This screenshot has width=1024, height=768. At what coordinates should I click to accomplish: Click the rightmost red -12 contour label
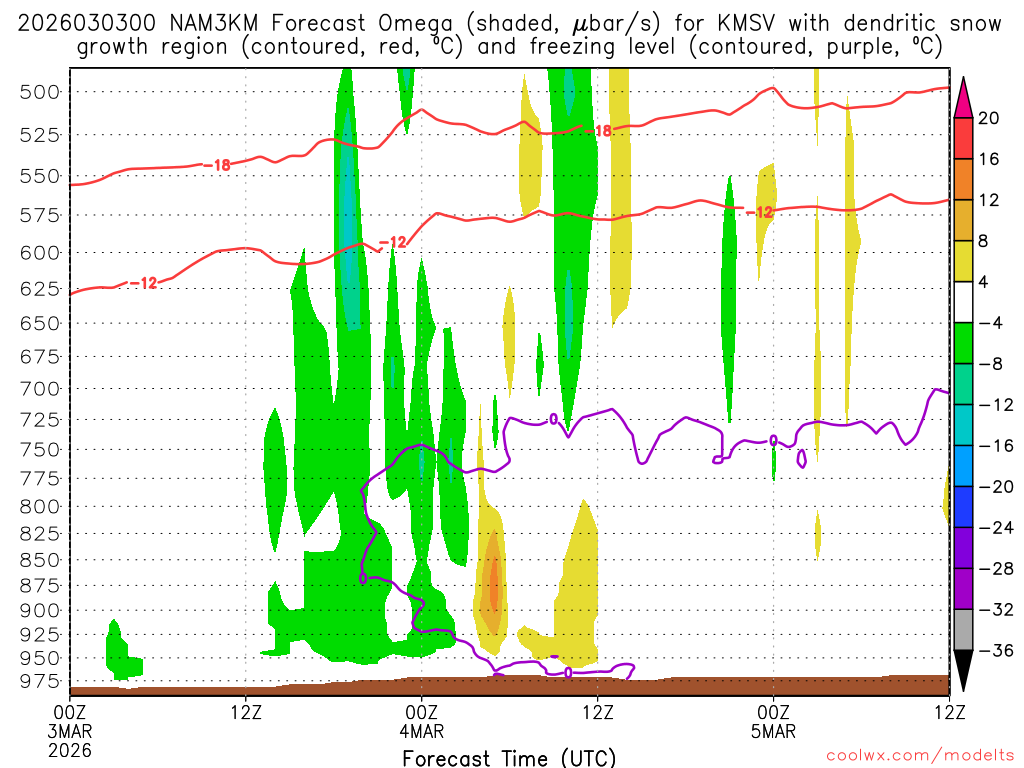[x=759, y=212]
